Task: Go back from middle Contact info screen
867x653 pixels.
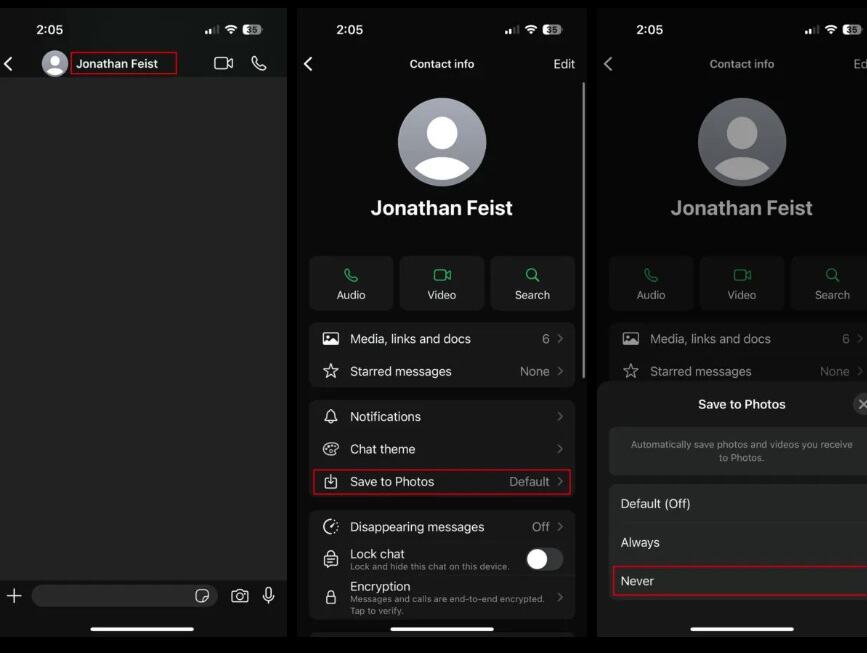Action: click(309, 64)
